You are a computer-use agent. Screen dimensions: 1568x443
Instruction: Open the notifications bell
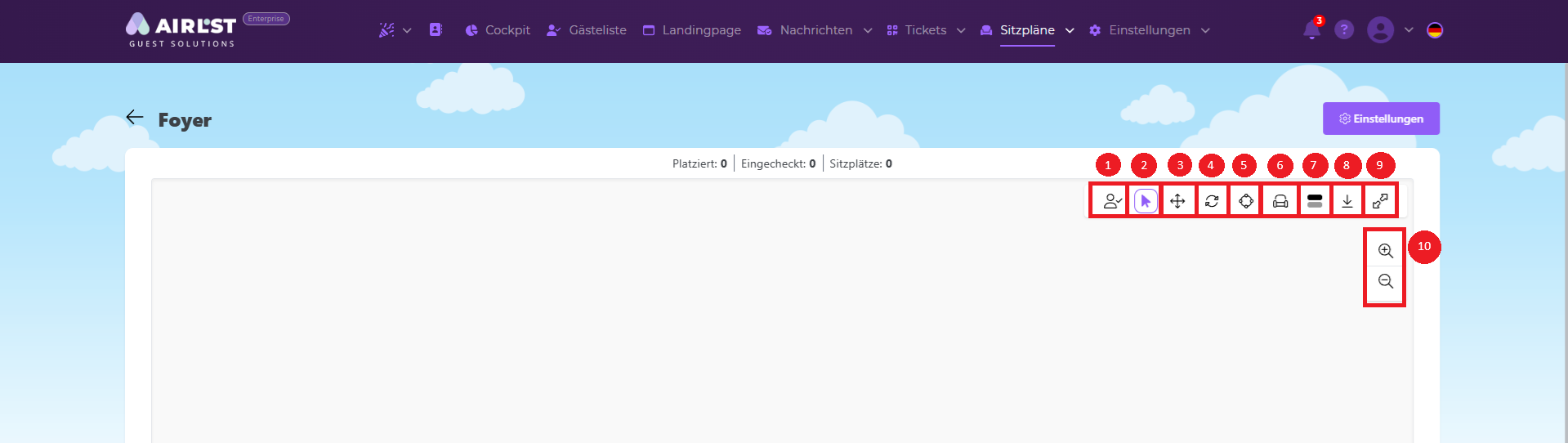coord(1311,30)
